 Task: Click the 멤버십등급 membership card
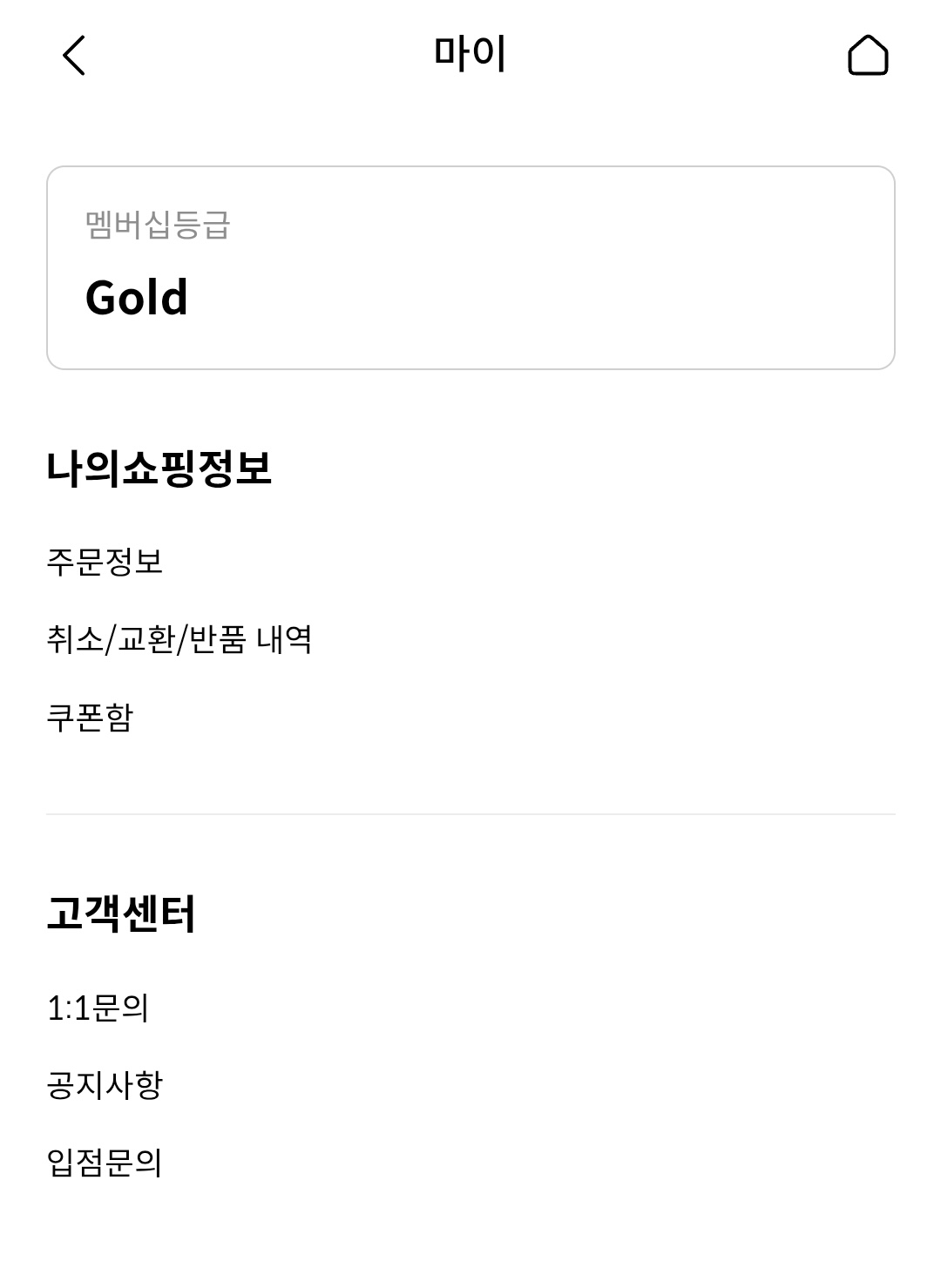(x=470, y=267)
